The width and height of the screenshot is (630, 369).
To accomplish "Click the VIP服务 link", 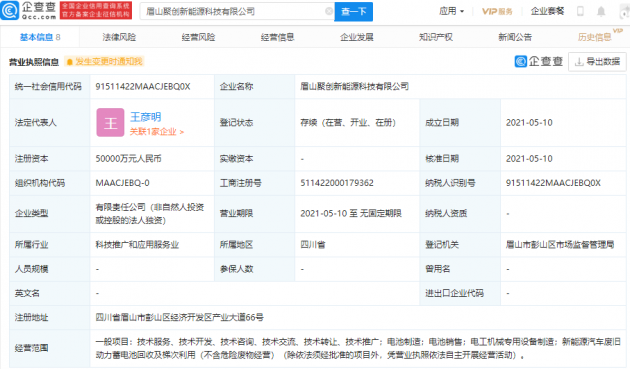I will coord(497,11).
